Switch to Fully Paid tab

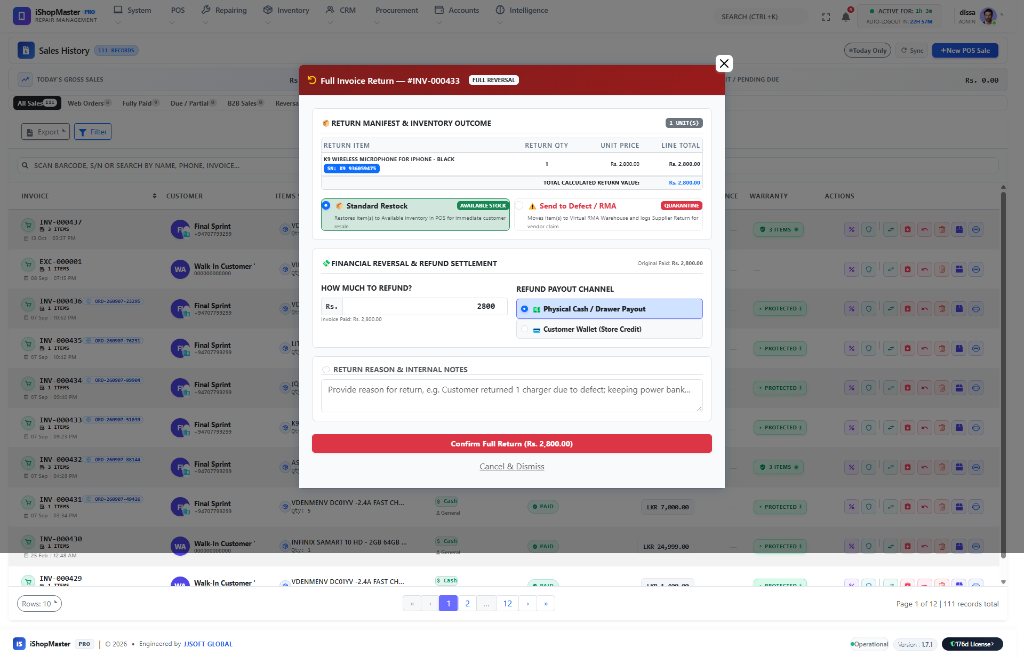(x=140, y=103)
